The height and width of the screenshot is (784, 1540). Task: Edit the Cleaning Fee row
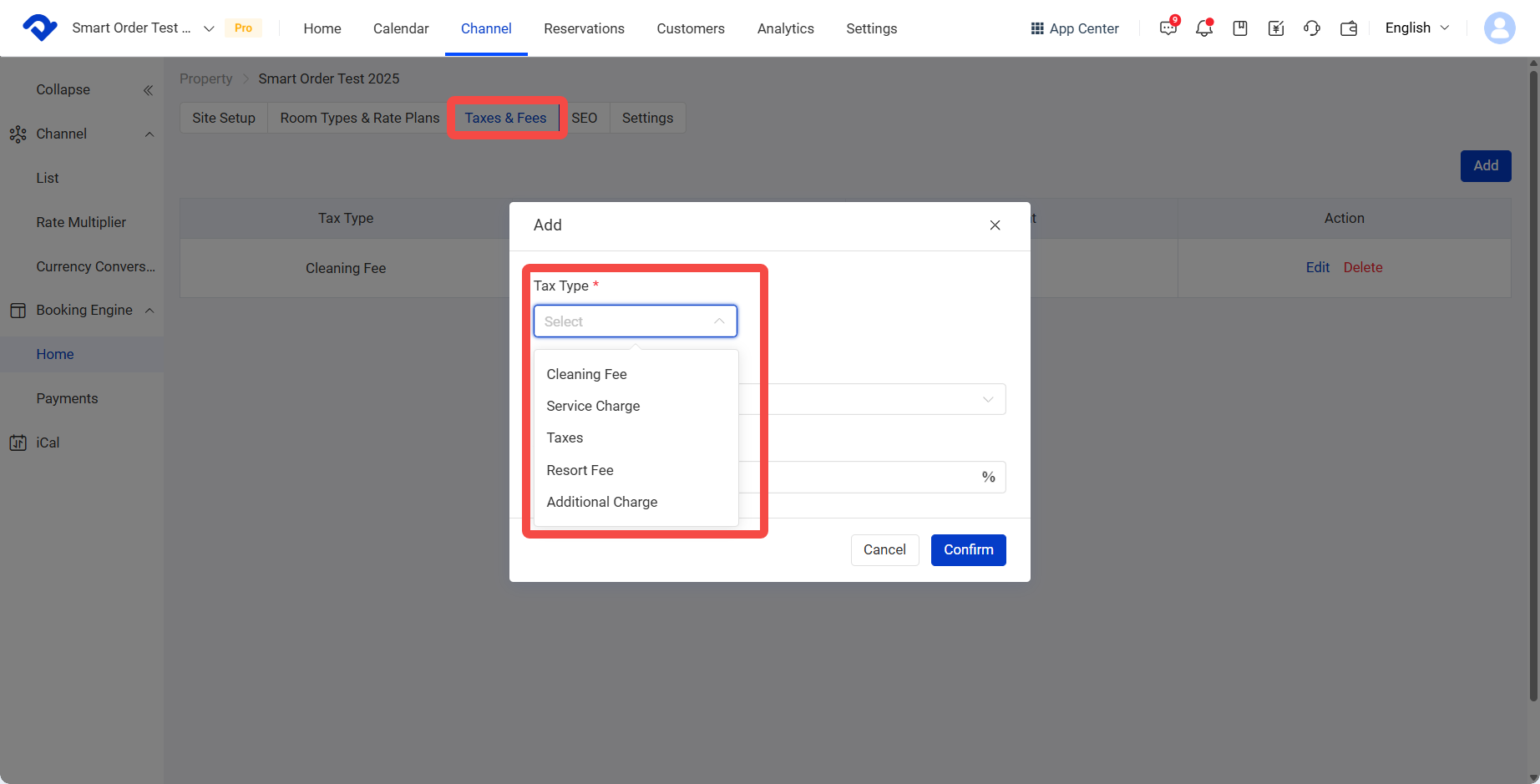tap(1317, 267)
